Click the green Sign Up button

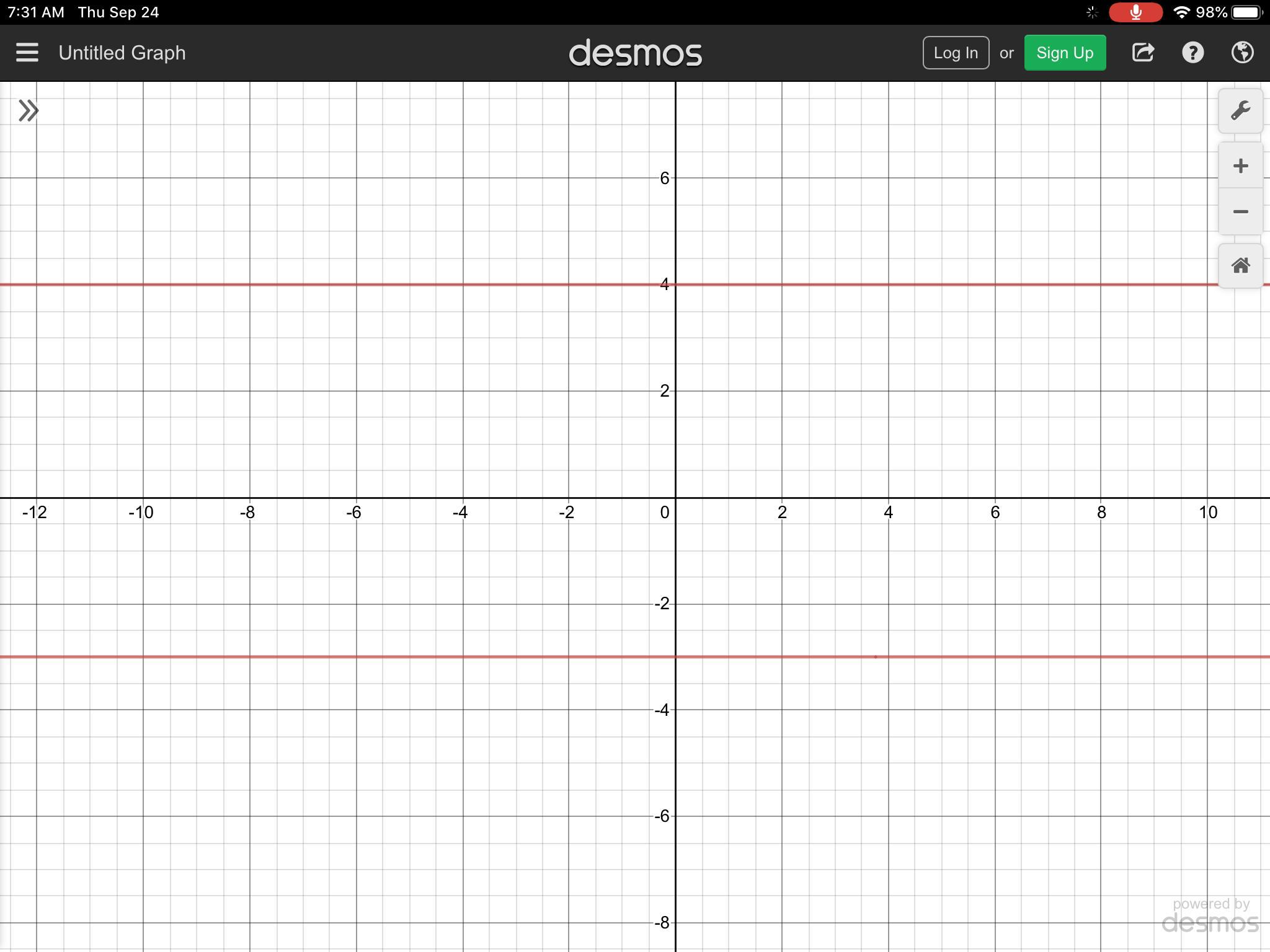(1065, 53)
